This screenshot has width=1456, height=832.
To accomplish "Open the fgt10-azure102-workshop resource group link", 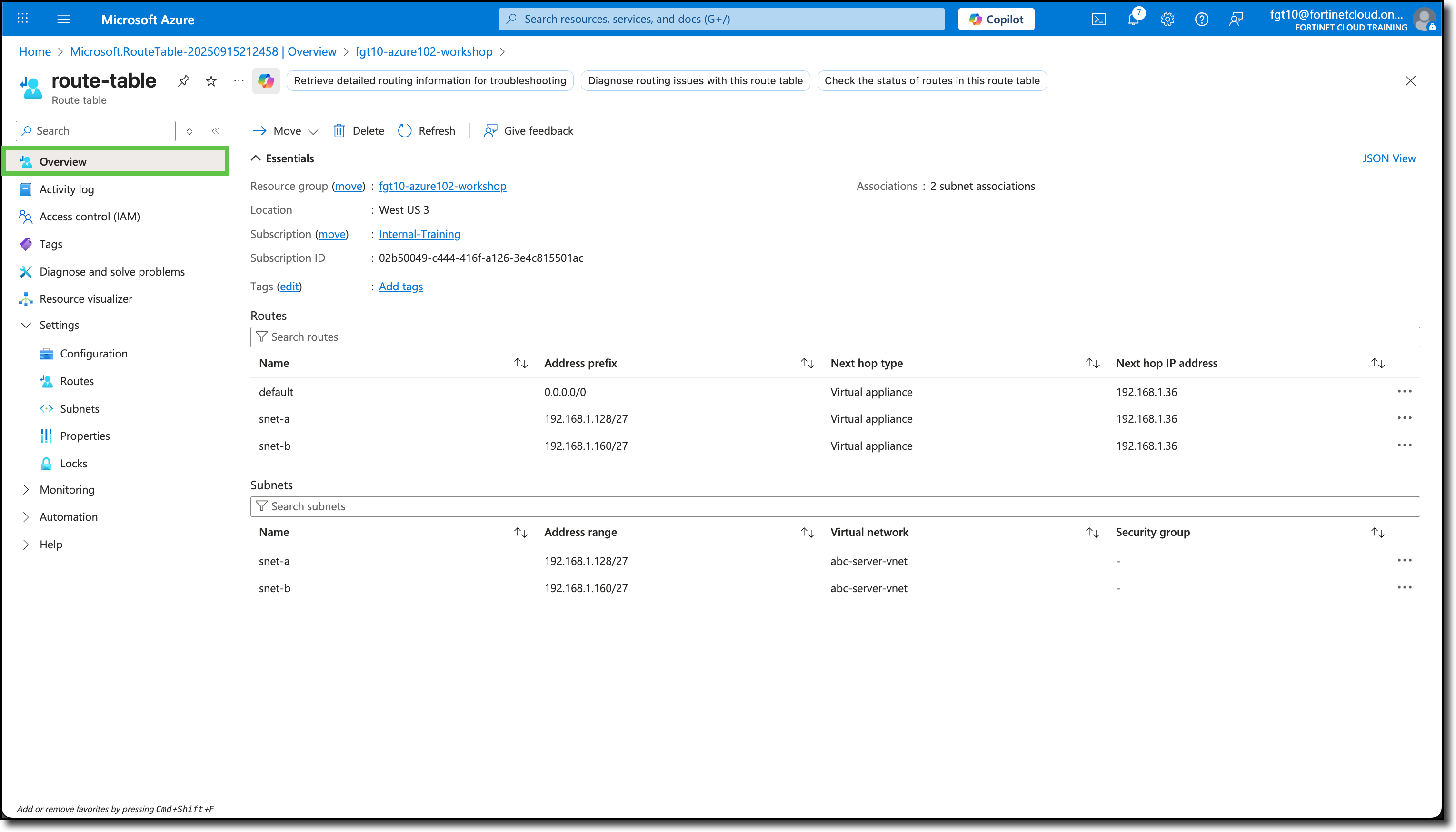I will [442, 186].
